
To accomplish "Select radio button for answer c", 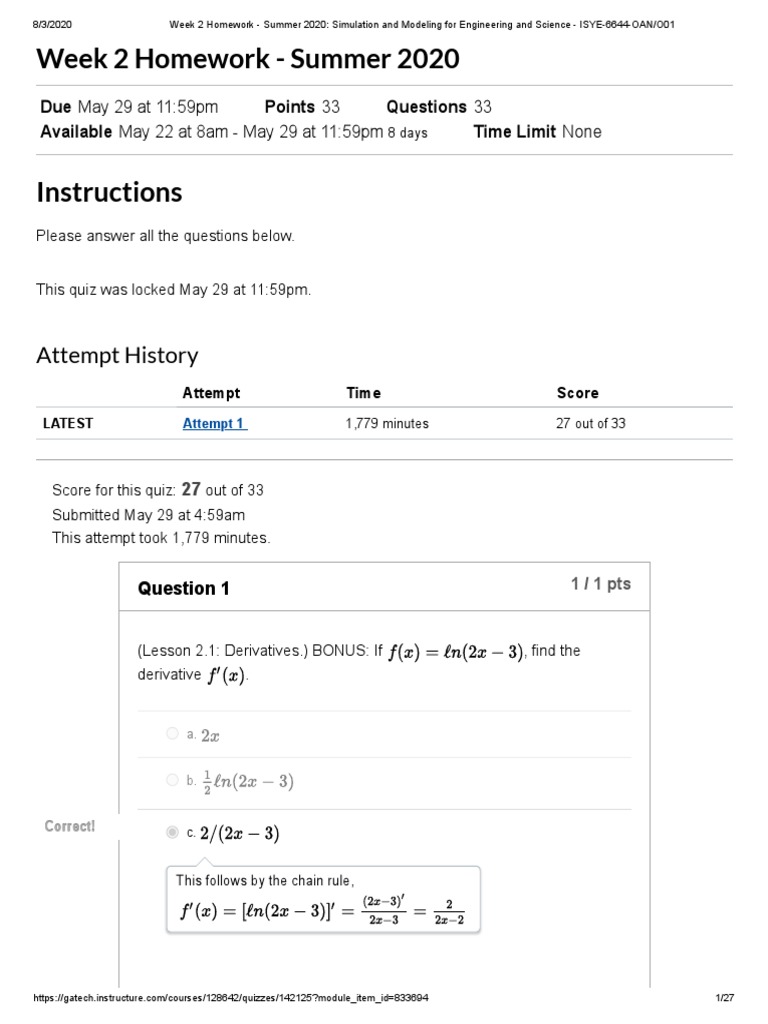I will click(x=172, y=832).
